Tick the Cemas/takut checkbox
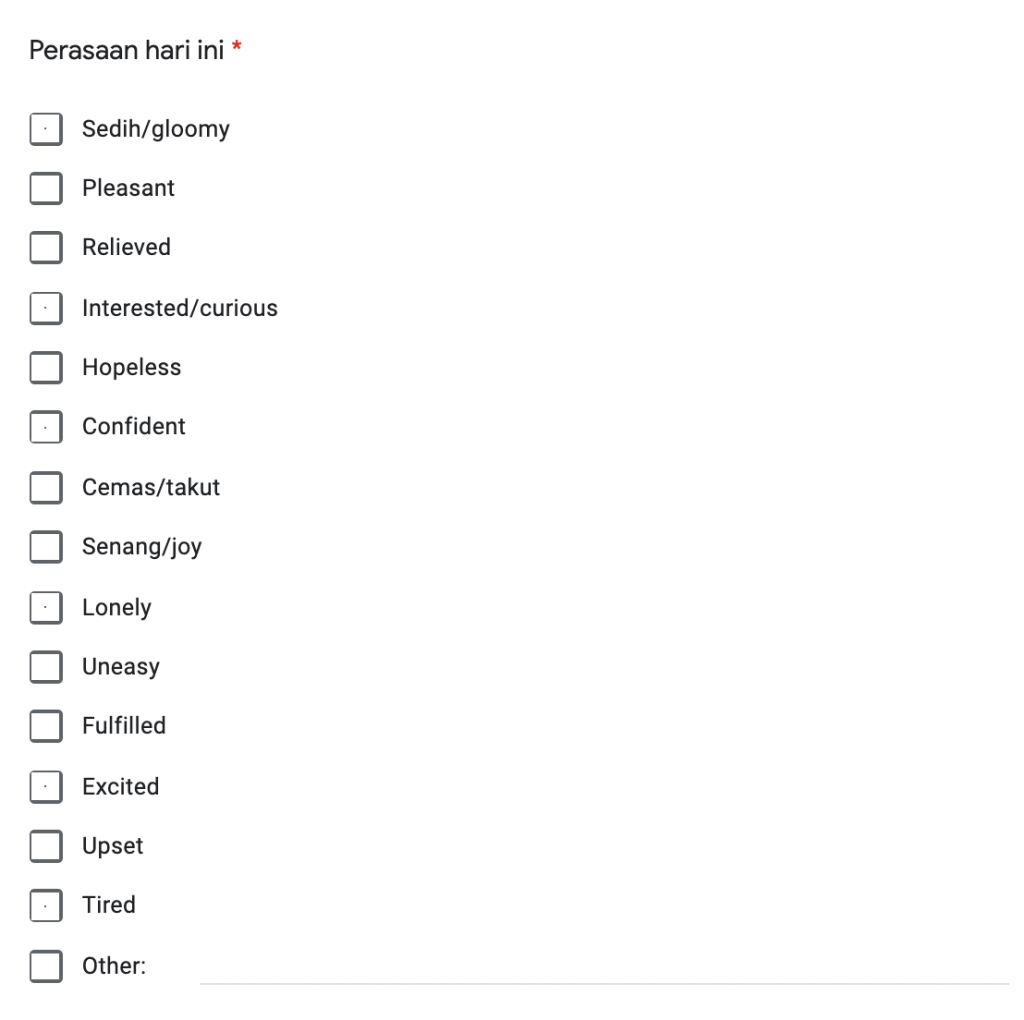 pos(46,488)
